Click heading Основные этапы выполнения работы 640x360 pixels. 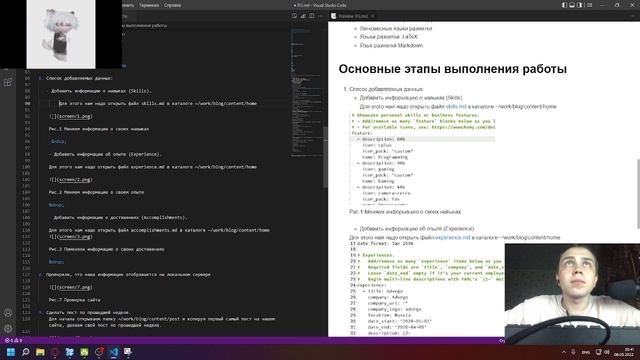click(452, 69)
